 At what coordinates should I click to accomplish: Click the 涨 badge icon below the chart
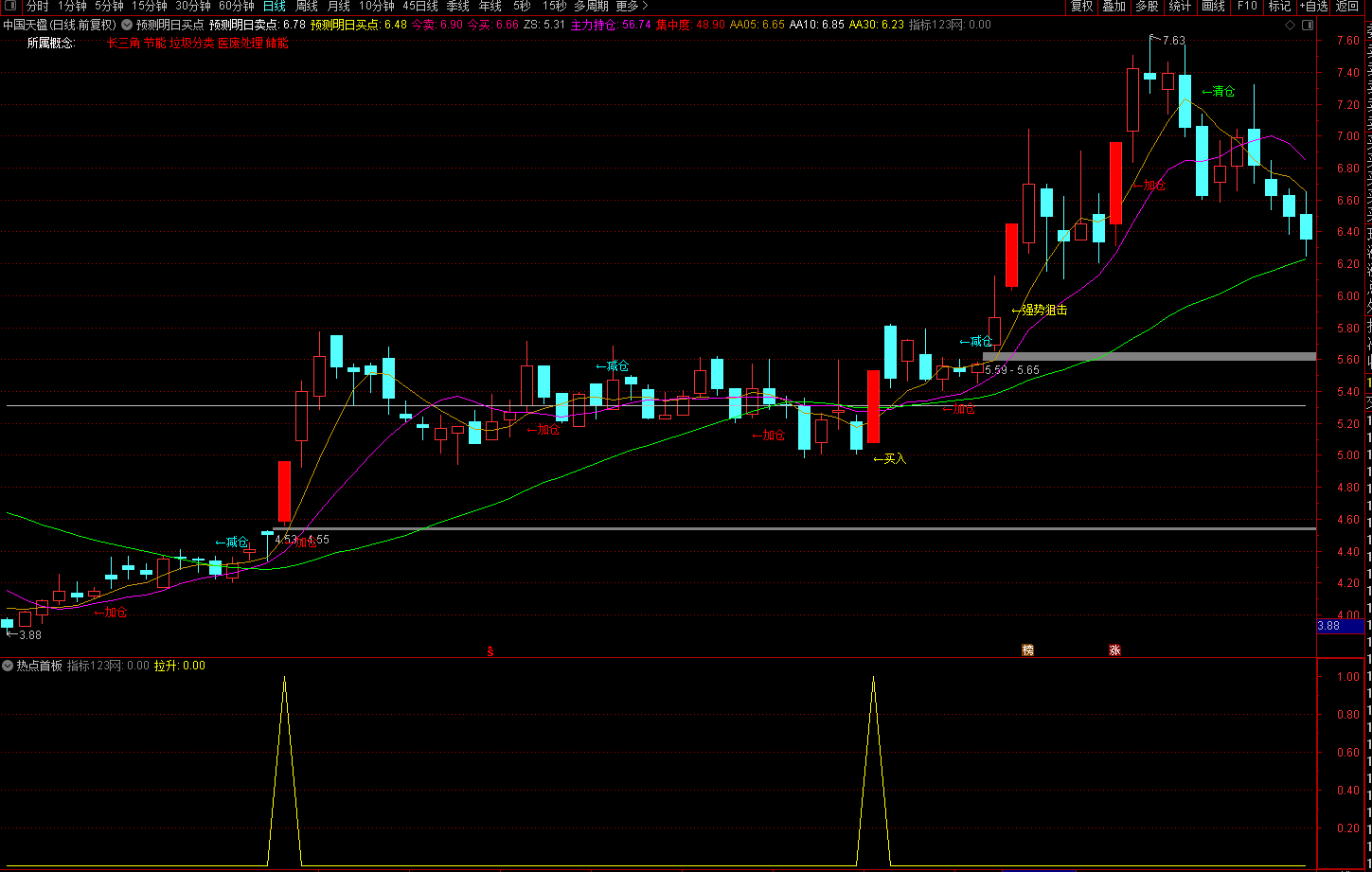(x=1114, y=650)
